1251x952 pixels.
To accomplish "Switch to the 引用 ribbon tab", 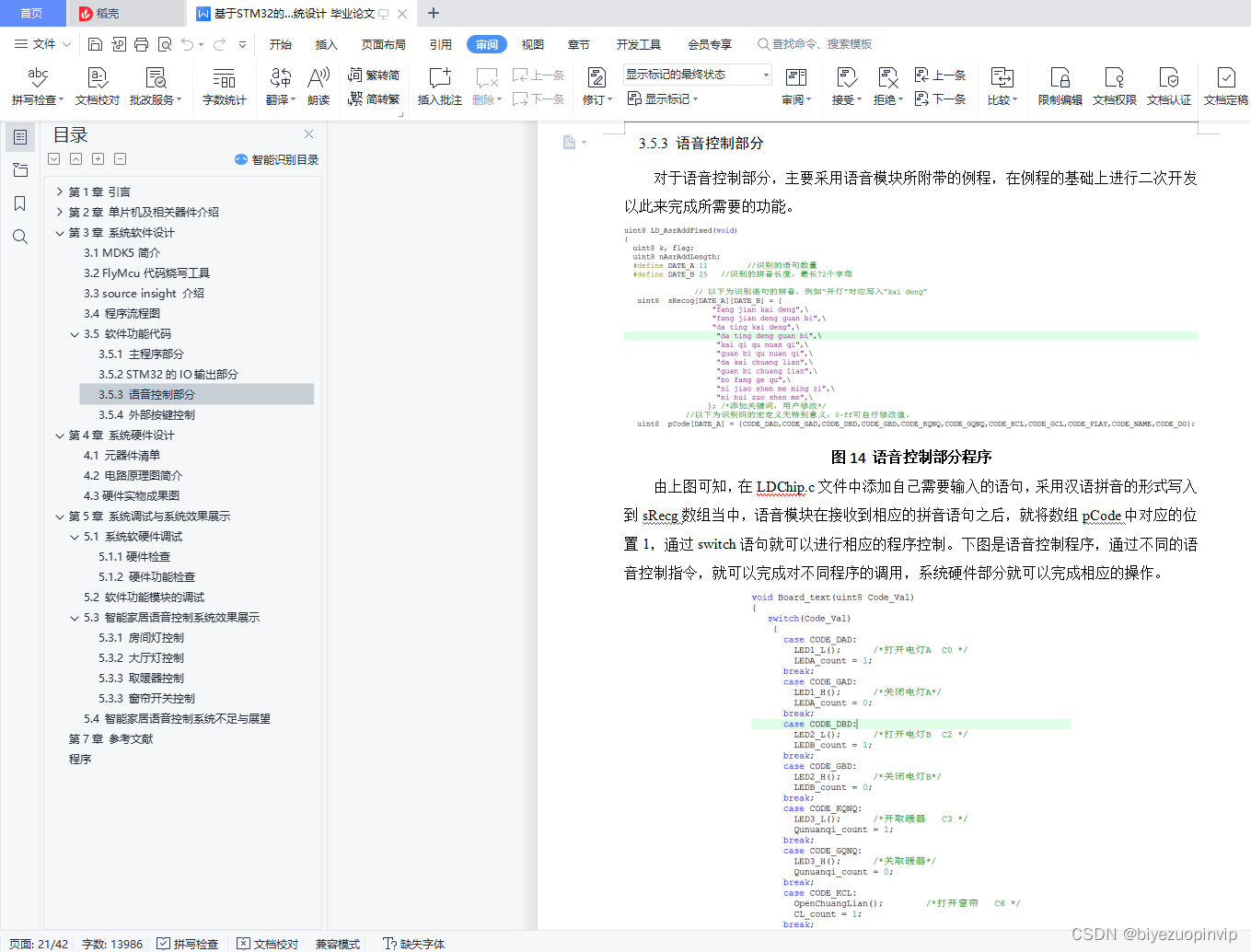I will tap(440, 44).
